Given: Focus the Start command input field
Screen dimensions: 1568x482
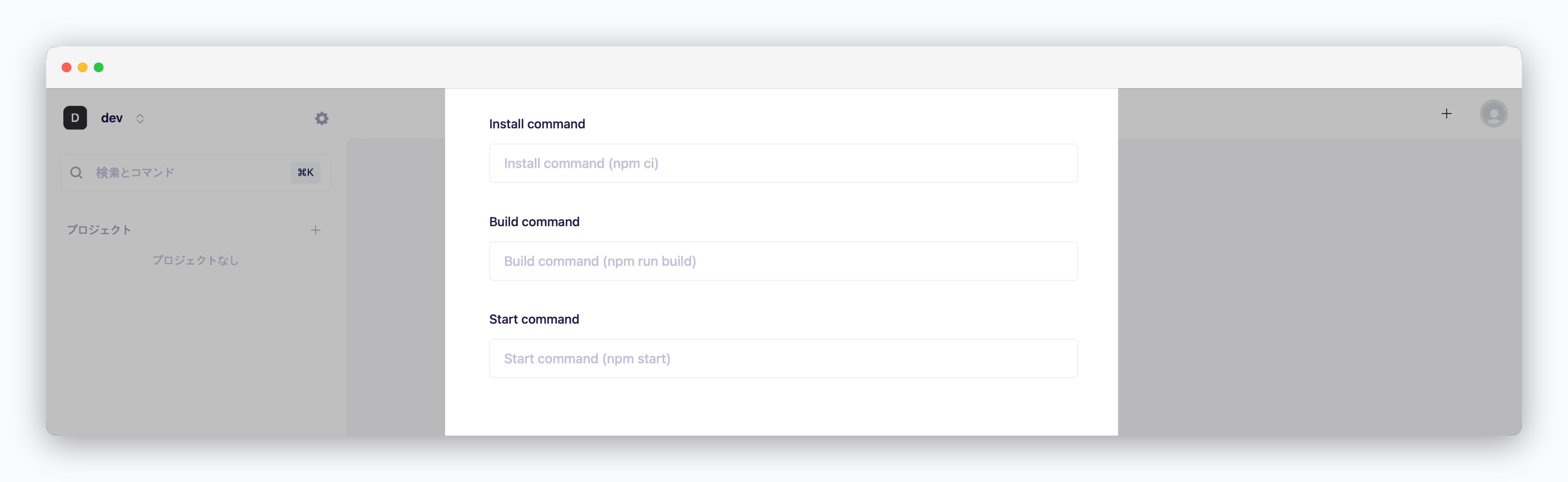Looking at the screenshot, I should point(783,358).
